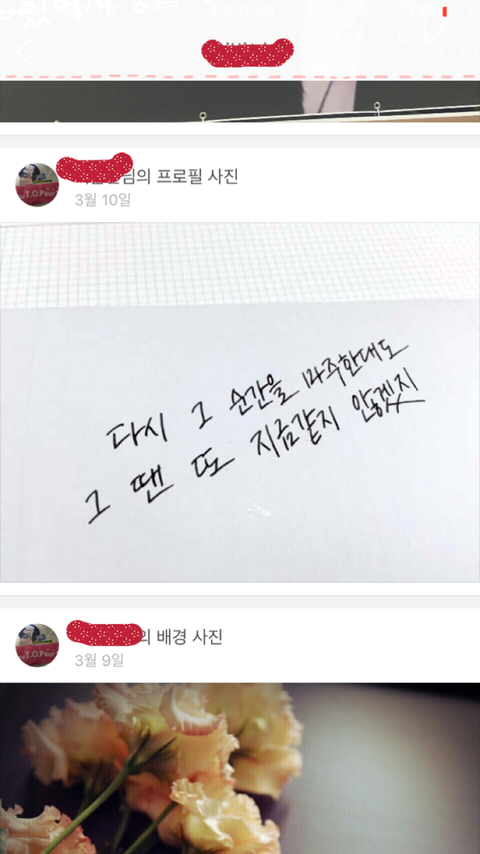Tap the red battery indicator icon
This screenshot has height=854, width=480.
click(x=445, y=11)
